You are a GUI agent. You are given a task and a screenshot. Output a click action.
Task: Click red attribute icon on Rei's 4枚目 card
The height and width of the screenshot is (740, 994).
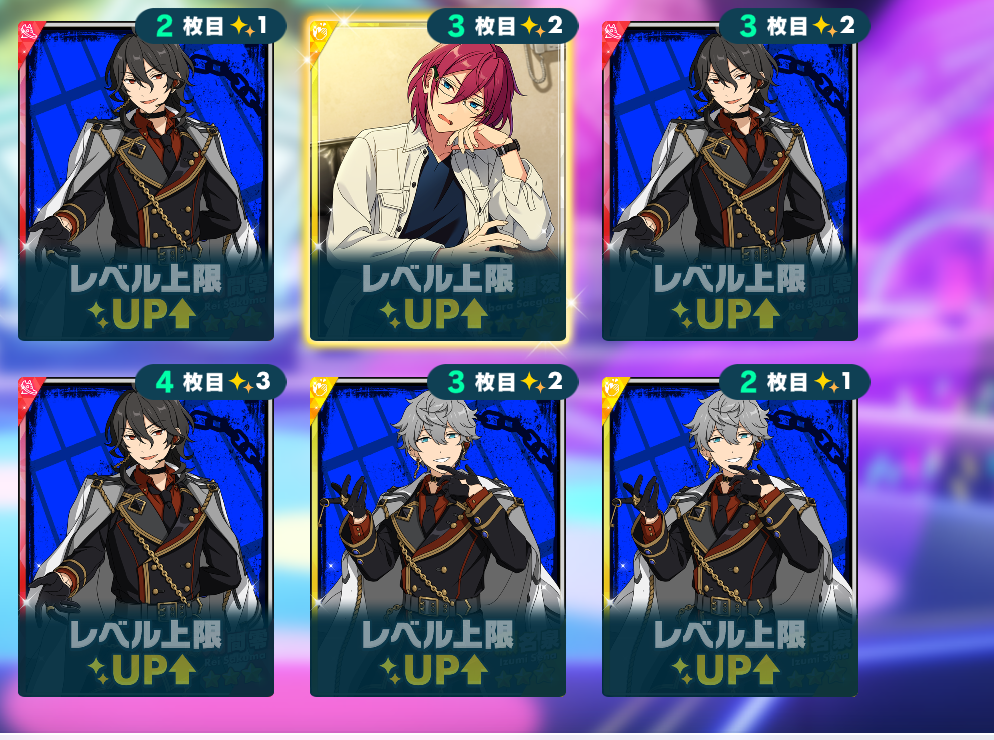pyautogui.click(x=29, y=387)
